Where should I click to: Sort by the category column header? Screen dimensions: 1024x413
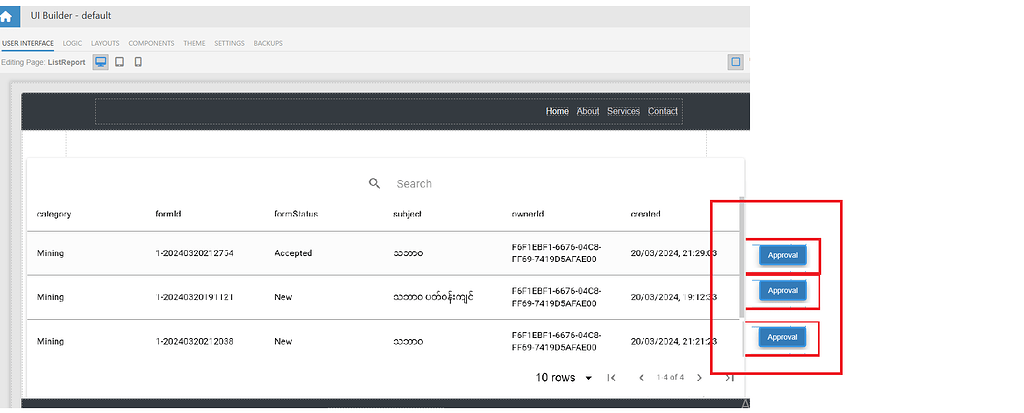[54, 214]
